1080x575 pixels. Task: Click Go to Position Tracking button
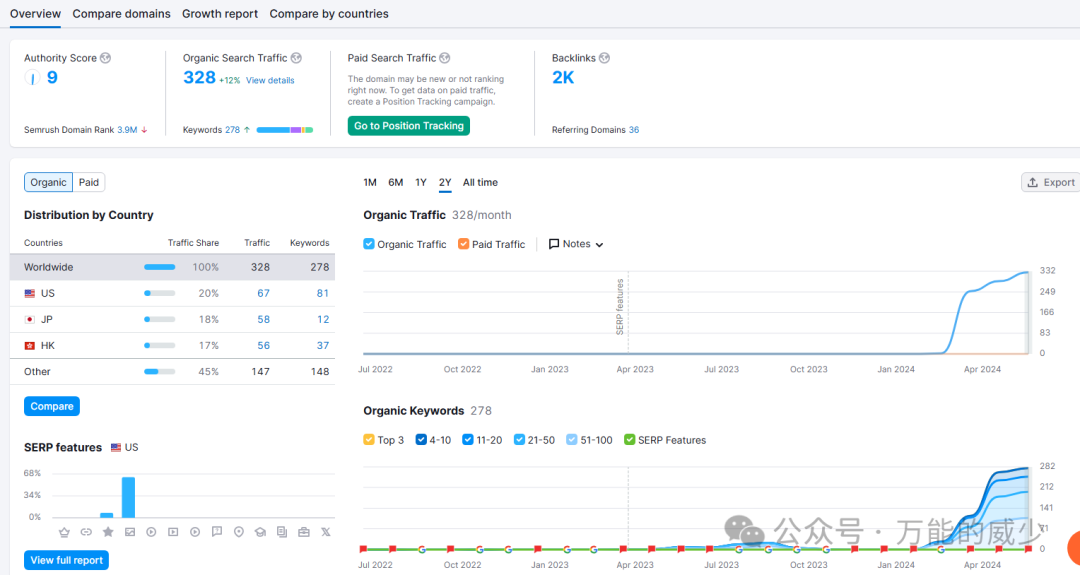click(x=409, y=126)
